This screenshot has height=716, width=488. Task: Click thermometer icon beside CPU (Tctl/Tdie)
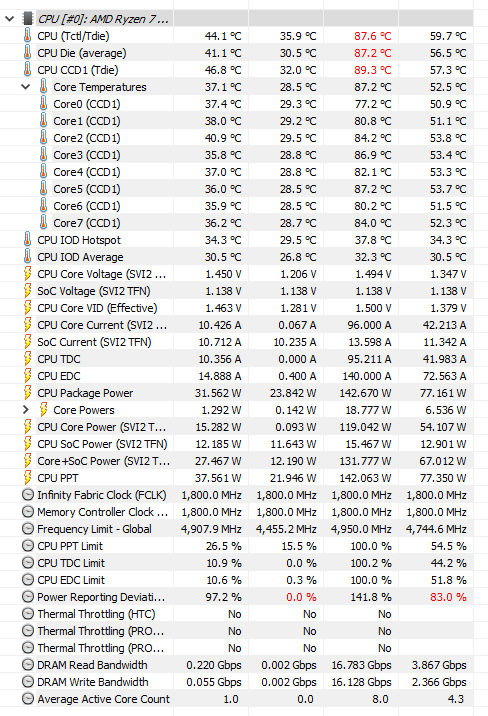pyautogui.click(x=27, y=36)
